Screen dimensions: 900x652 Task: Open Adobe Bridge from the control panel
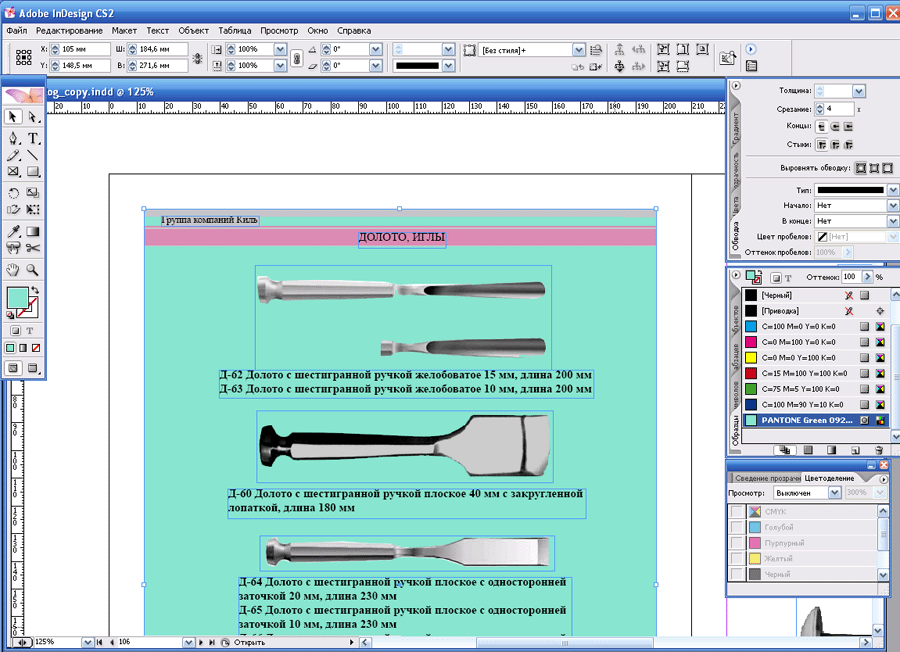[x=728, y=57]
